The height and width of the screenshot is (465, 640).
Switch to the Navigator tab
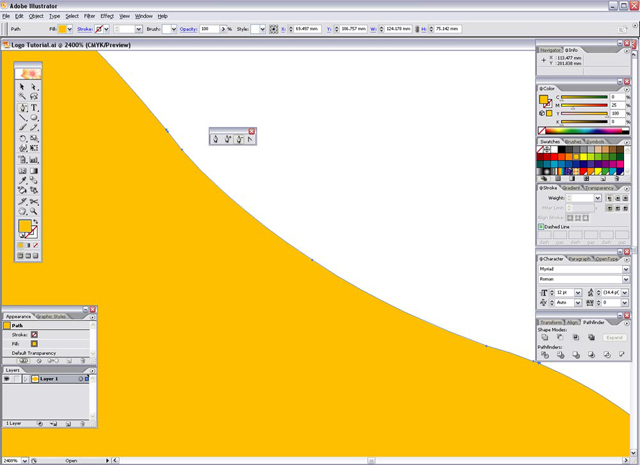point(550,50)
